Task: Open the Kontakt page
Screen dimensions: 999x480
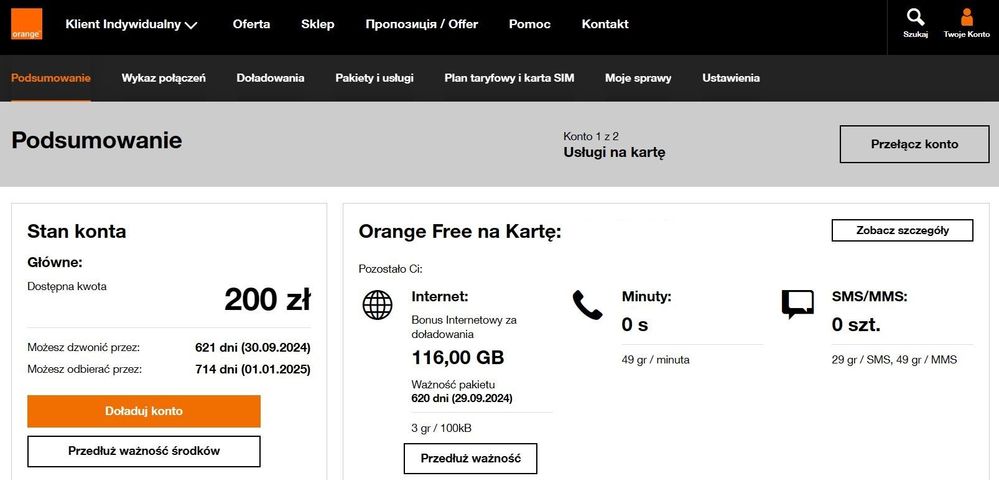Action: tap(605, 24)
